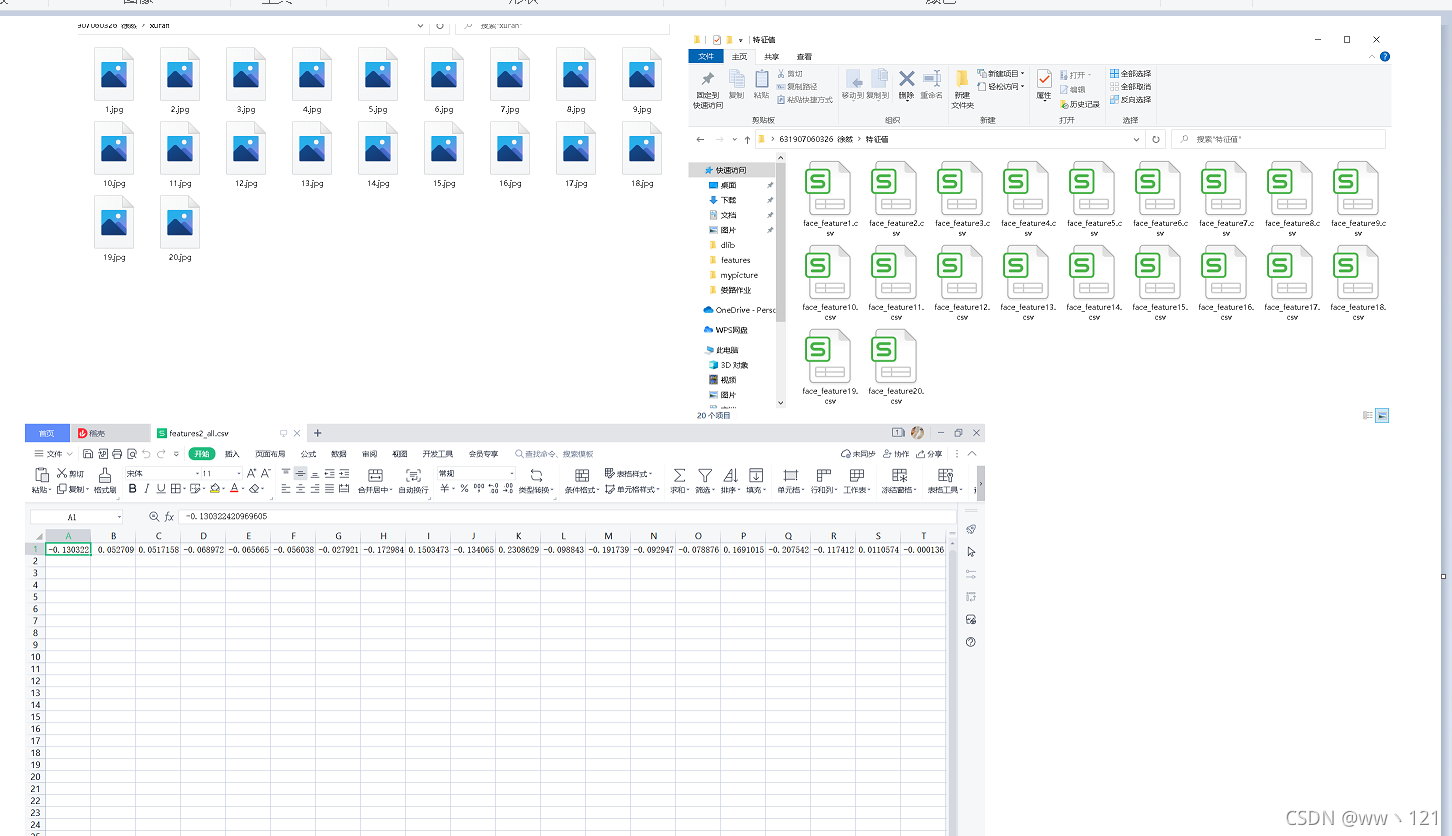This screenshot has width=1452, height=836.
Task: Click the Conditional Formatting icon
Action: 582,475
